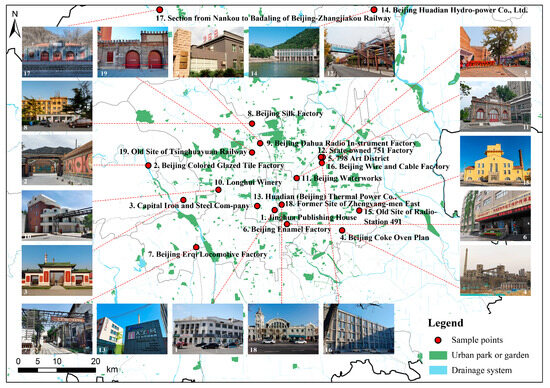
Task: Click the label '12. State-owned 751 Factory'
Action: click(365, 150)
